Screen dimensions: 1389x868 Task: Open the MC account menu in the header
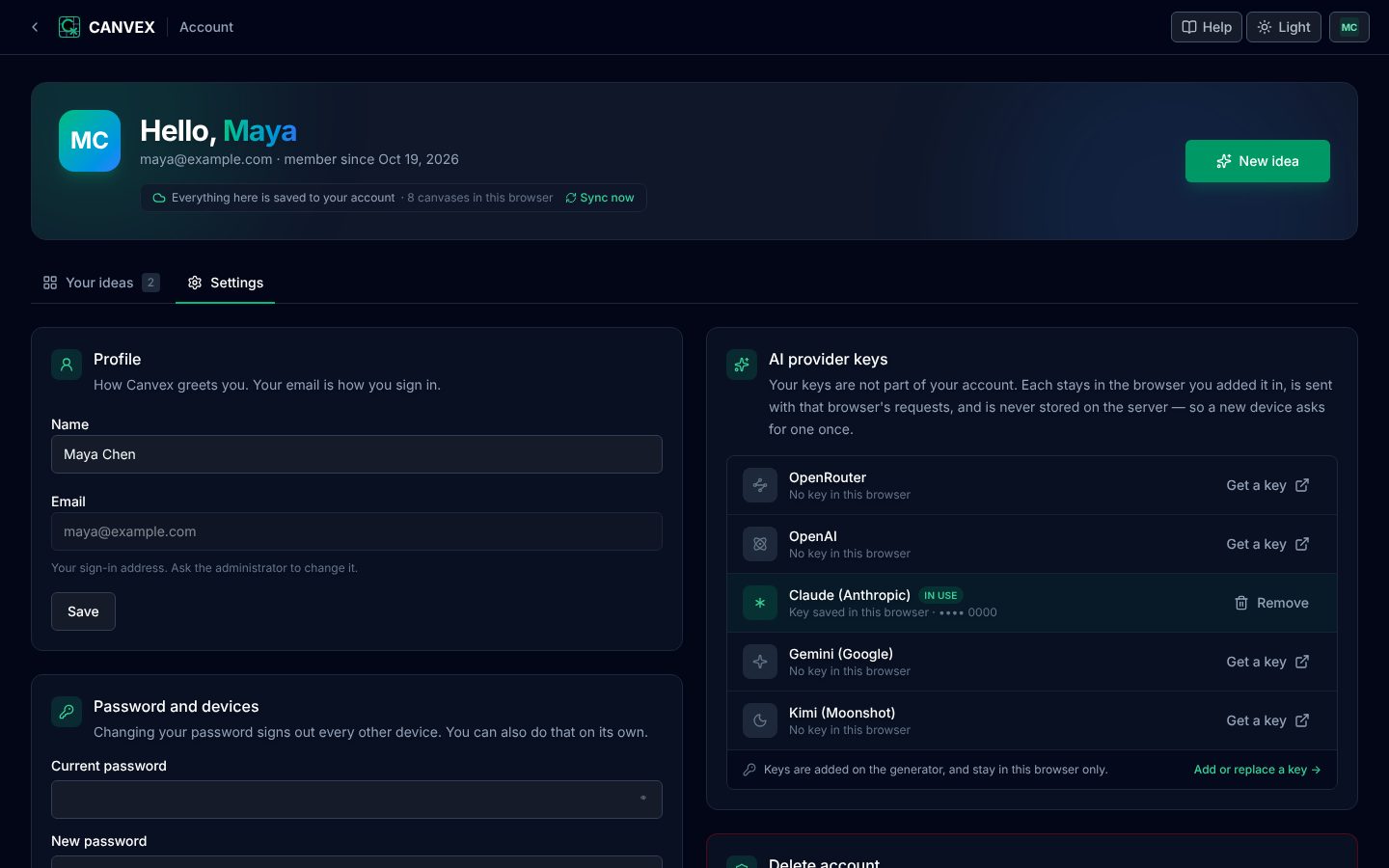pyautogui.click(x=1348, y=27)
